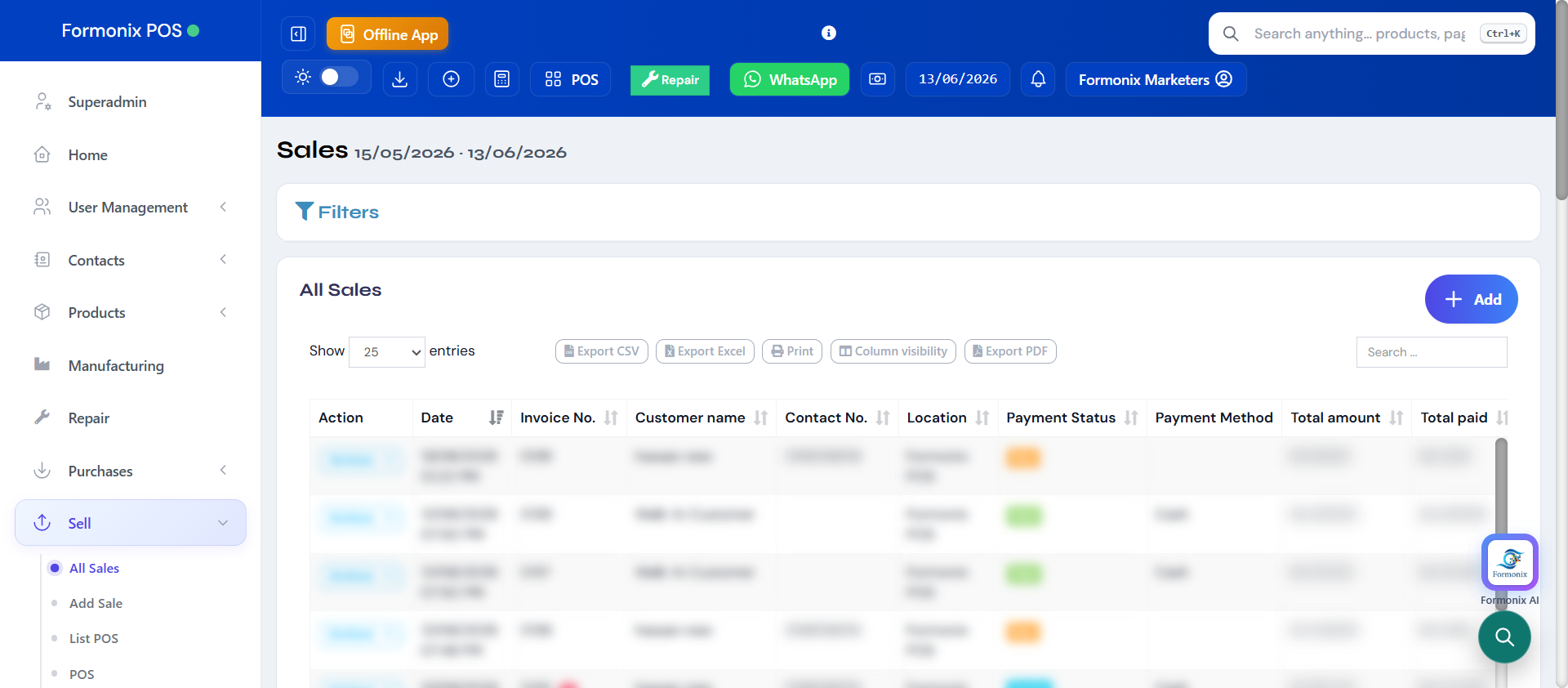Expand Products menu in sidebar
1568x688 pixels.
pyautogui.click(x=131, y=313)
